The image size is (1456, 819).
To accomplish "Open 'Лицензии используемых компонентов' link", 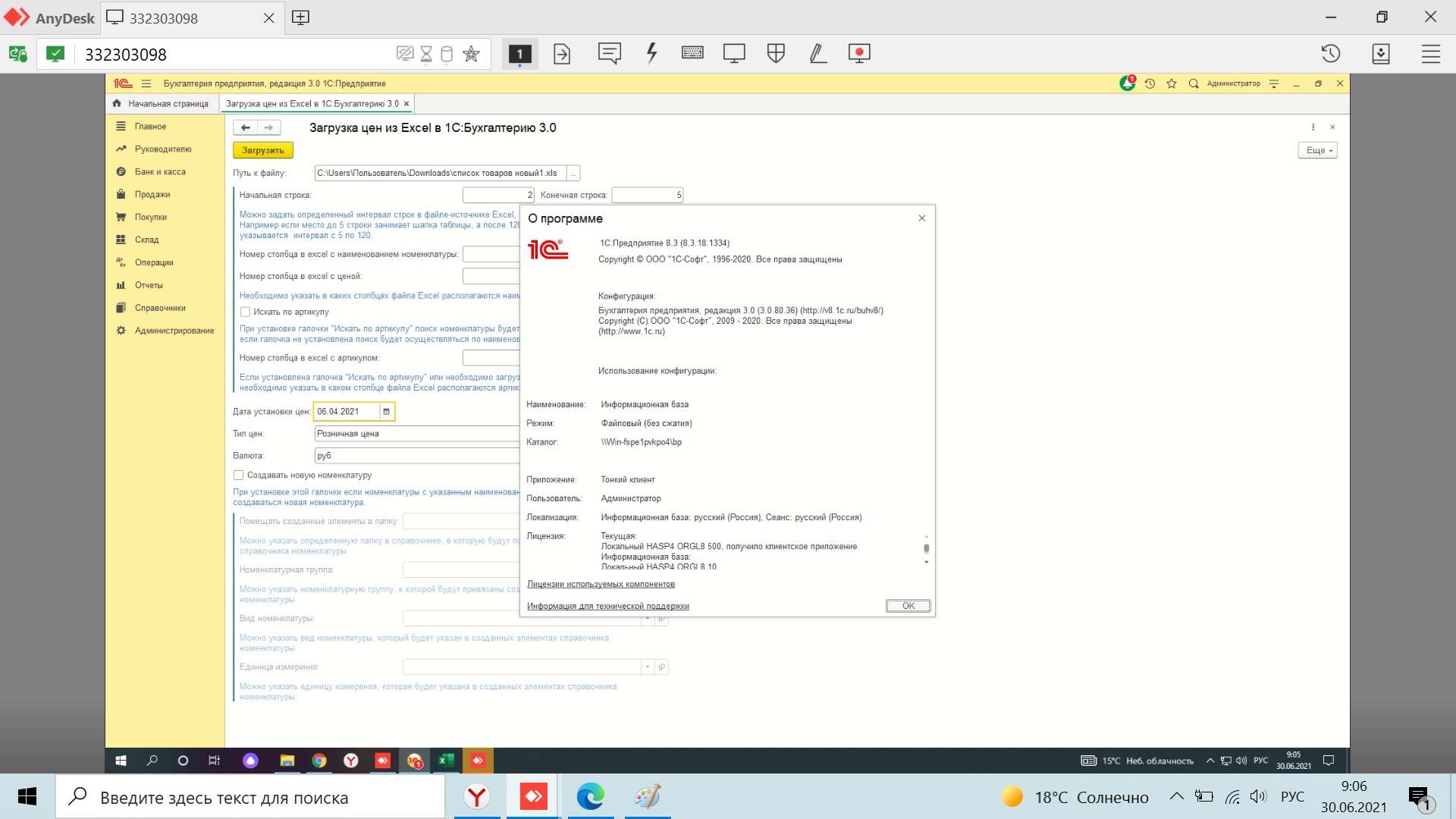I will point(601,585).
